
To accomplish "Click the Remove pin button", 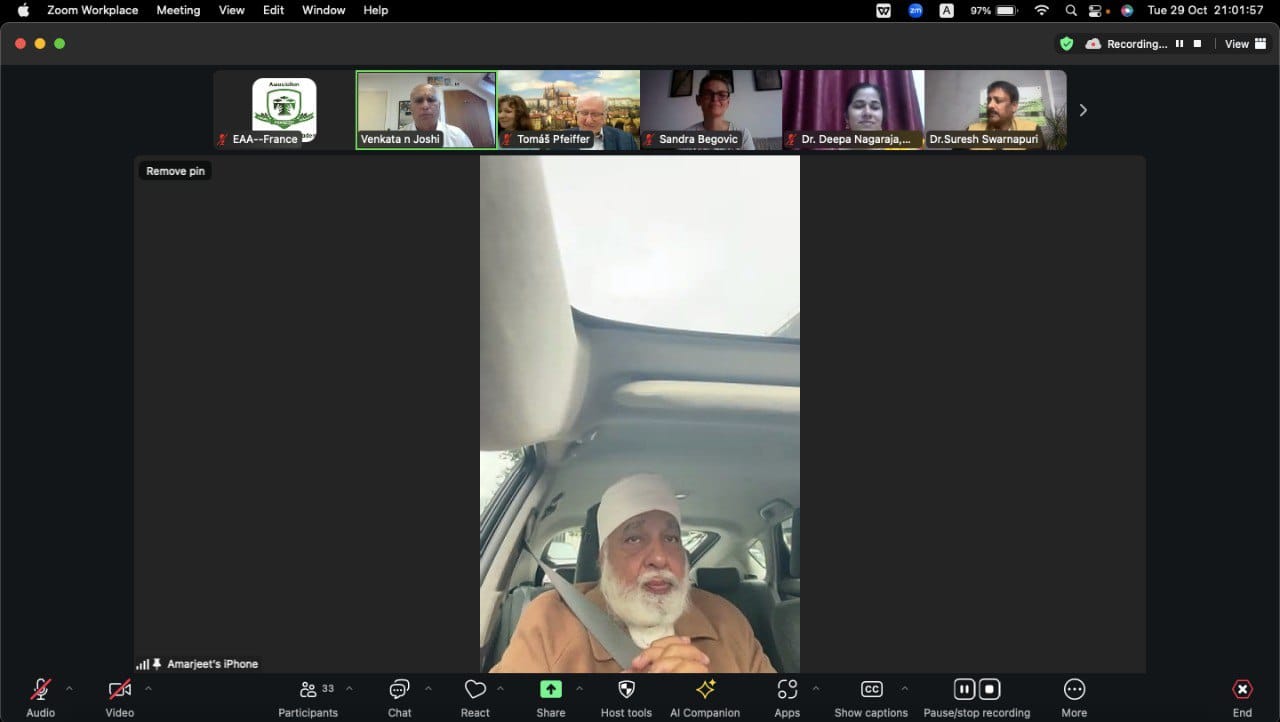I will 175,171.
